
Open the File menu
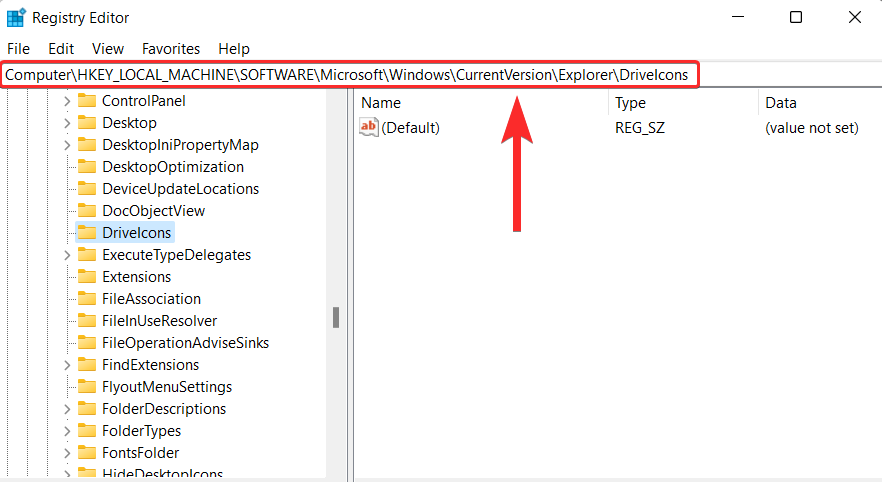[19, 49]
